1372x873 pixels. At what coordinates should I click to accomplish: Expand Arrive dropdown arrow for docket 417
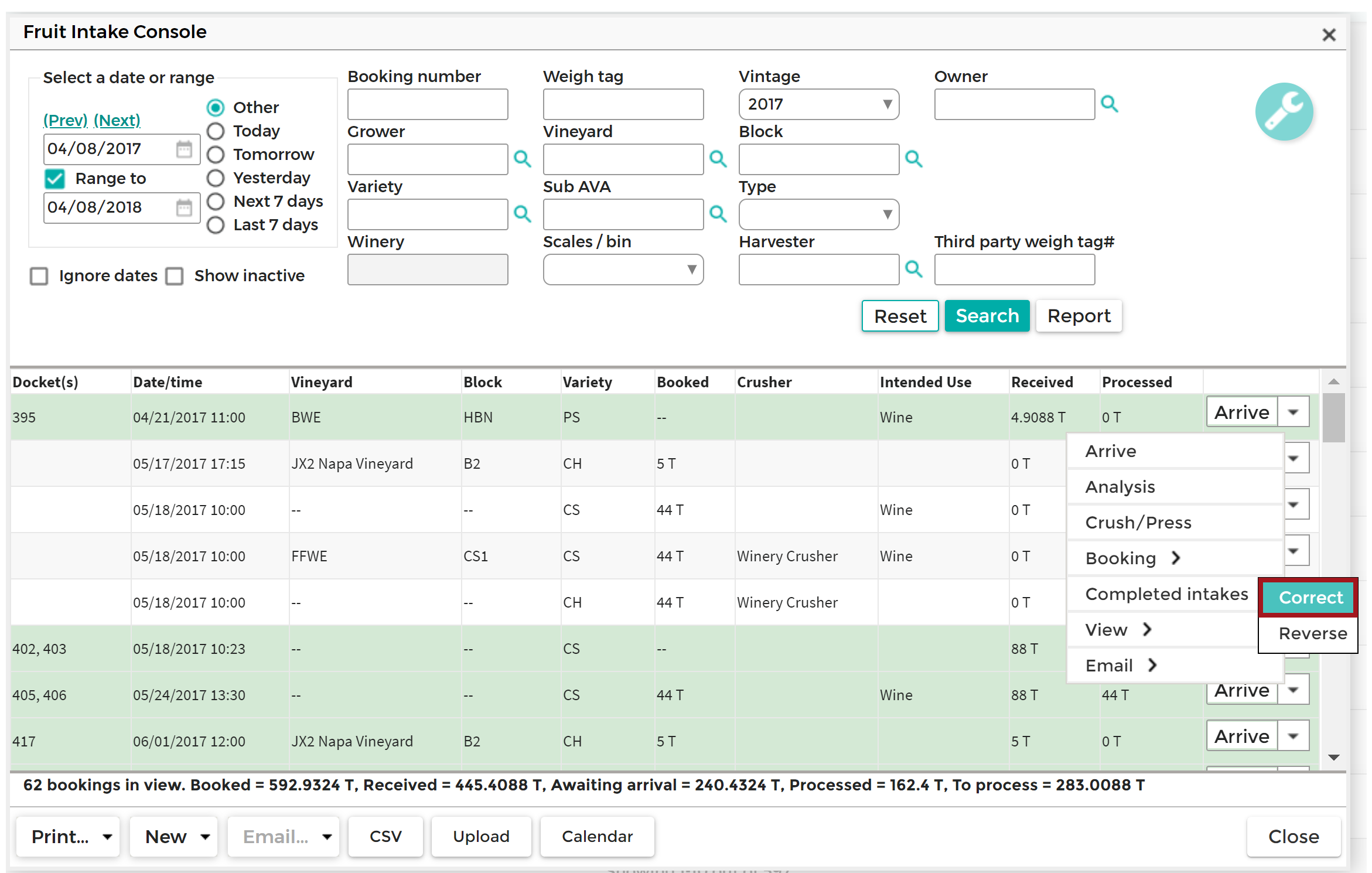coord(1293,736)
